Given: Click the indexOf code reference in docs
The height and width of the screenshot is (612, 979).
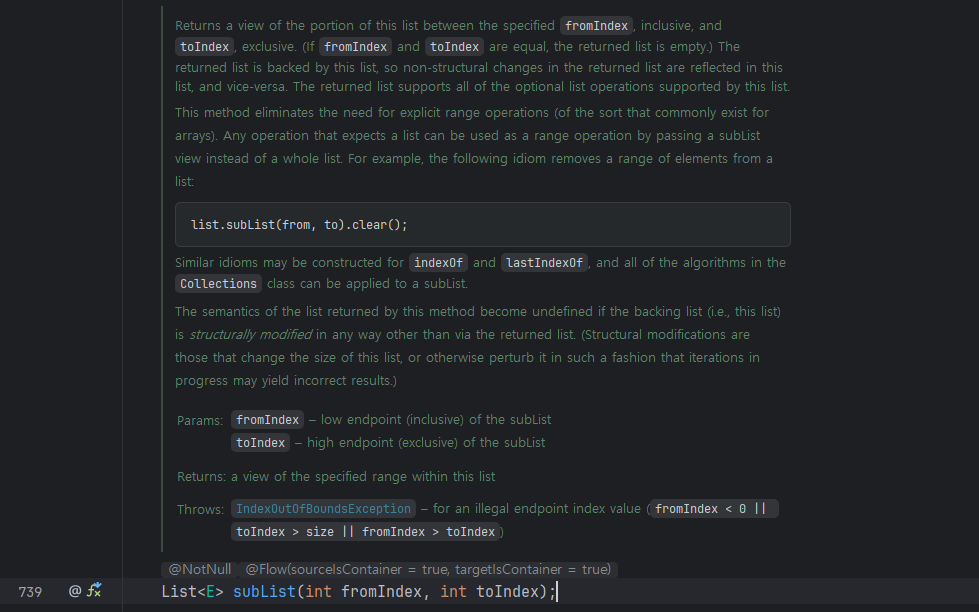Looking at the screenshot, I should click(439, 263).
